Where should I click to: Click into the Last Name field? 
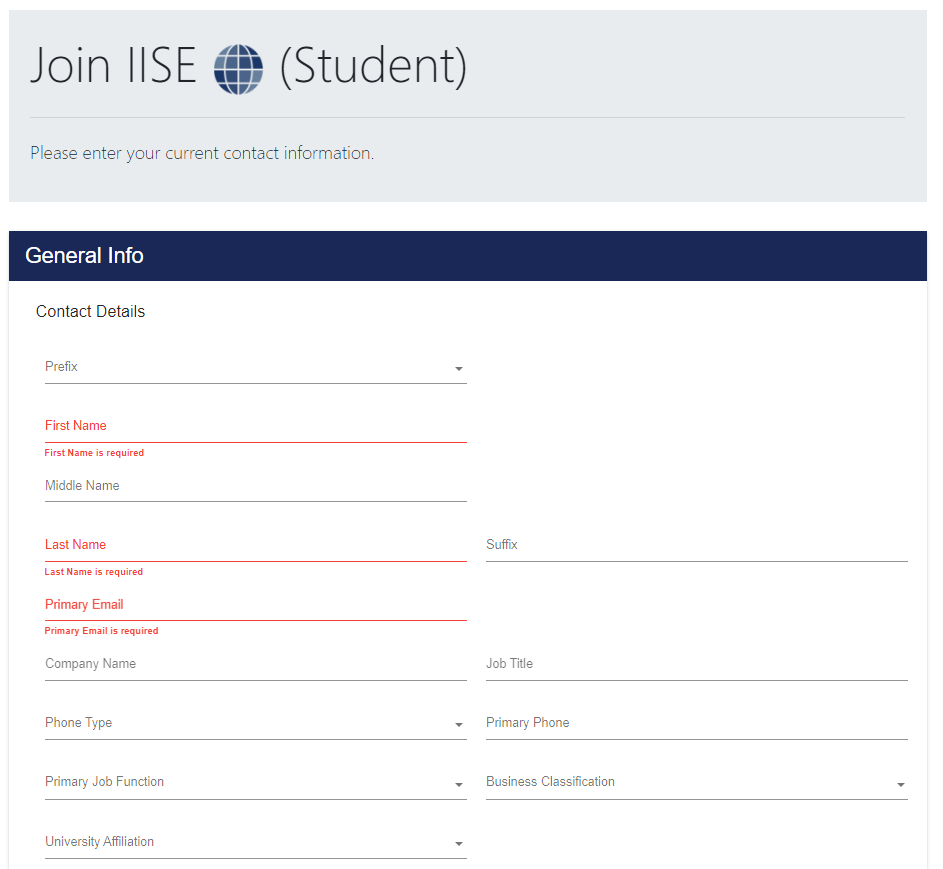click(256, 545)
